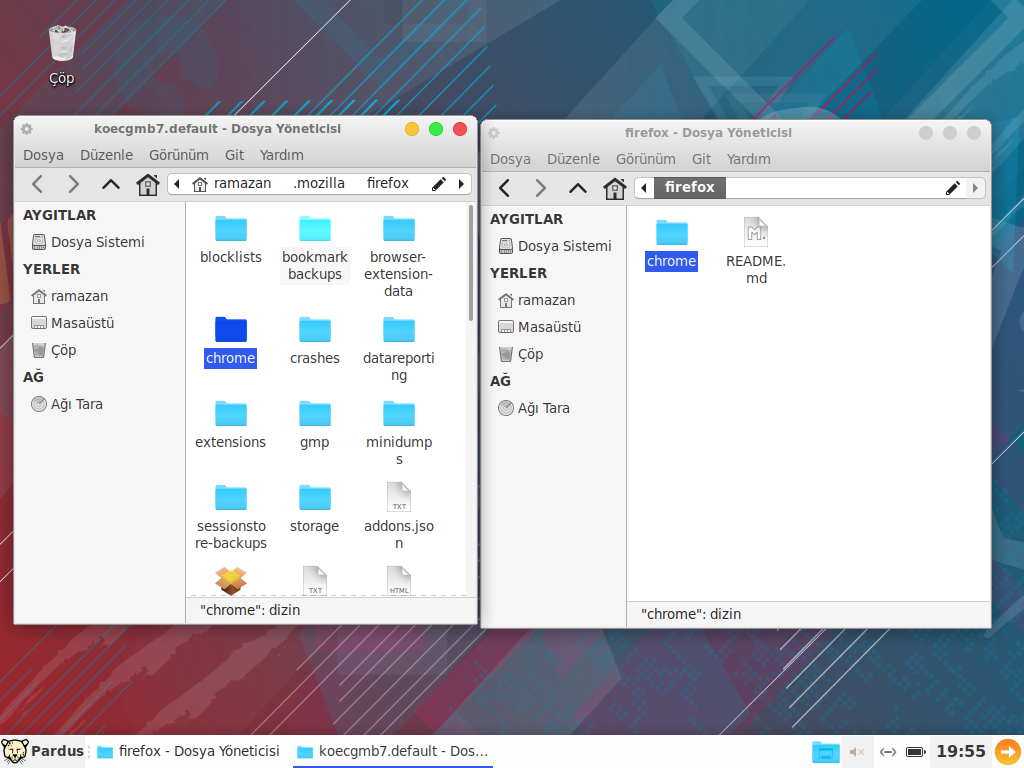This screenshot has height=768, width=1024.
Task: Toggle path edit pencil in koecgmb7.default window
Action: 439,184
